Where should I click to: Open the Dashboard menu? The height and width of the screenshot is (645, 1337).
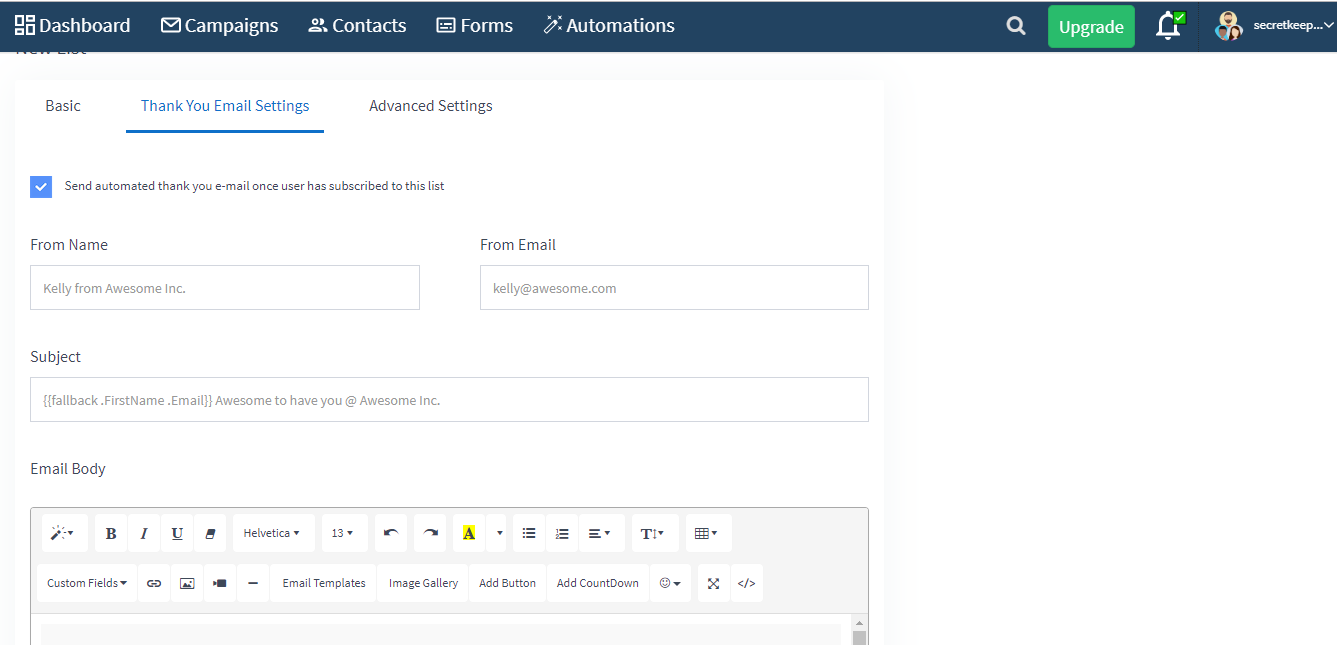coord(72,25)
